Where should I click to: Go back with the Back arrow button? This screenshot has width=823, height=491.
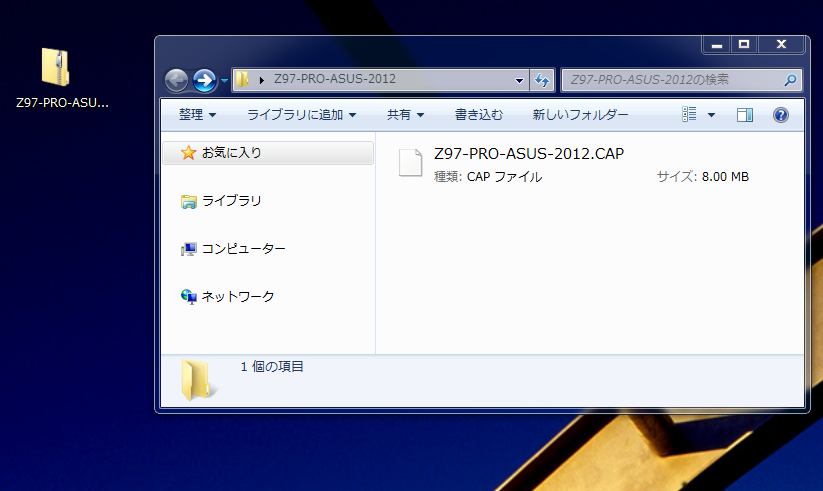176,80
